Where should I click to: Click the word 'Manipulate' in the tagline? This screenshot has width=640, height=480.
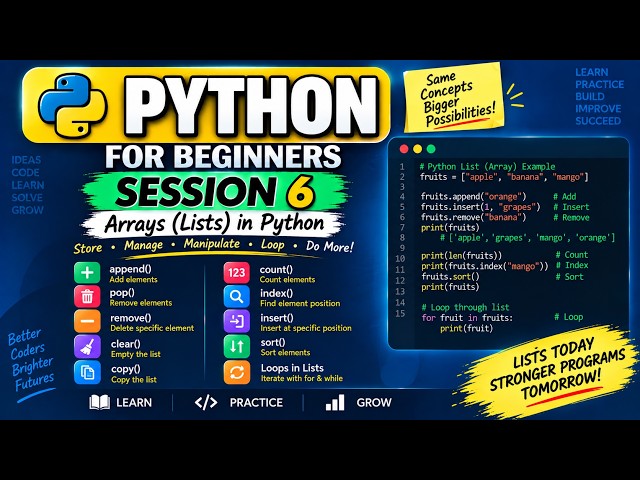coord(212,244)
